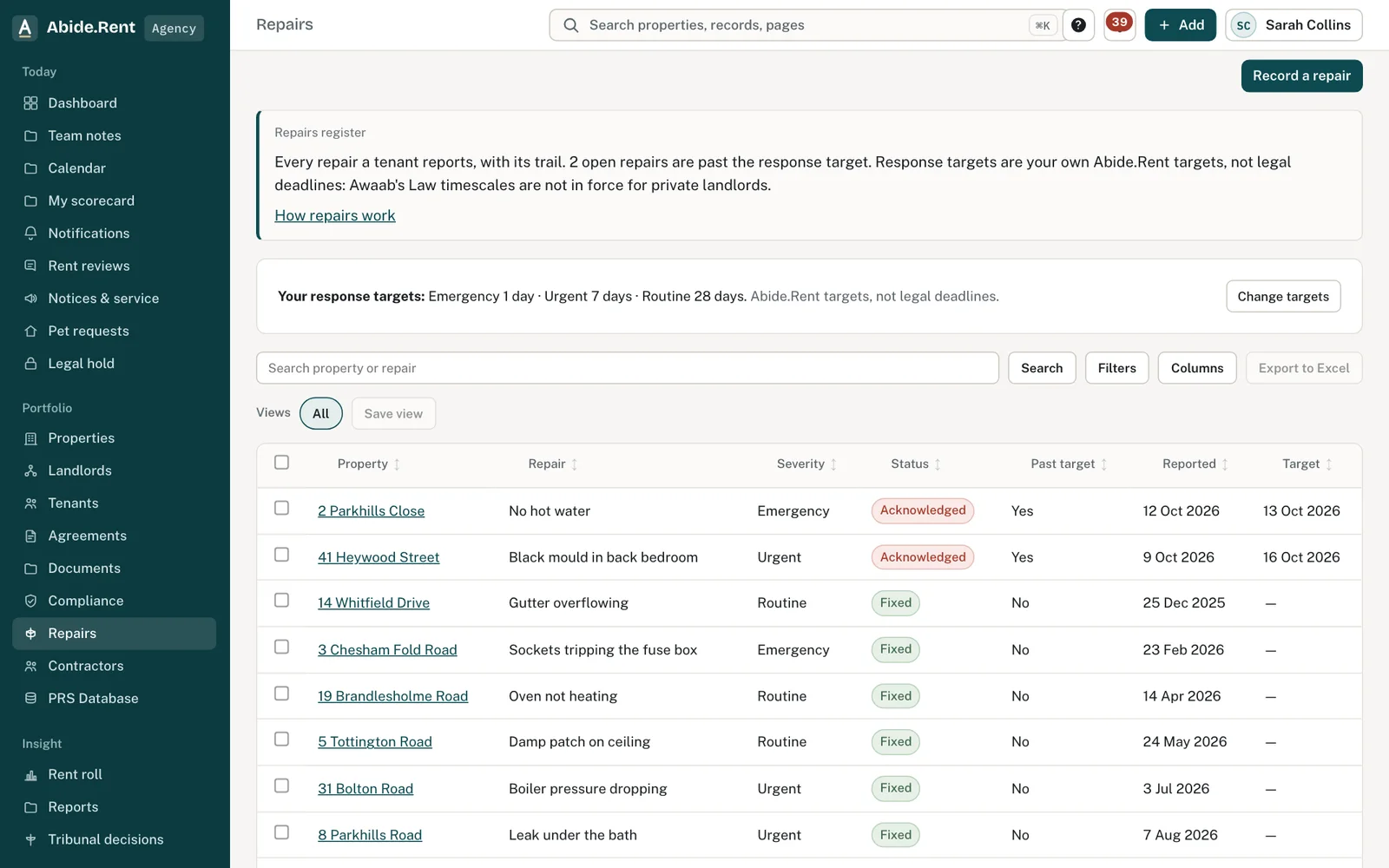
Task: Click the Notifications bell icon in sidebar
Action: click(x=31, y=233)
